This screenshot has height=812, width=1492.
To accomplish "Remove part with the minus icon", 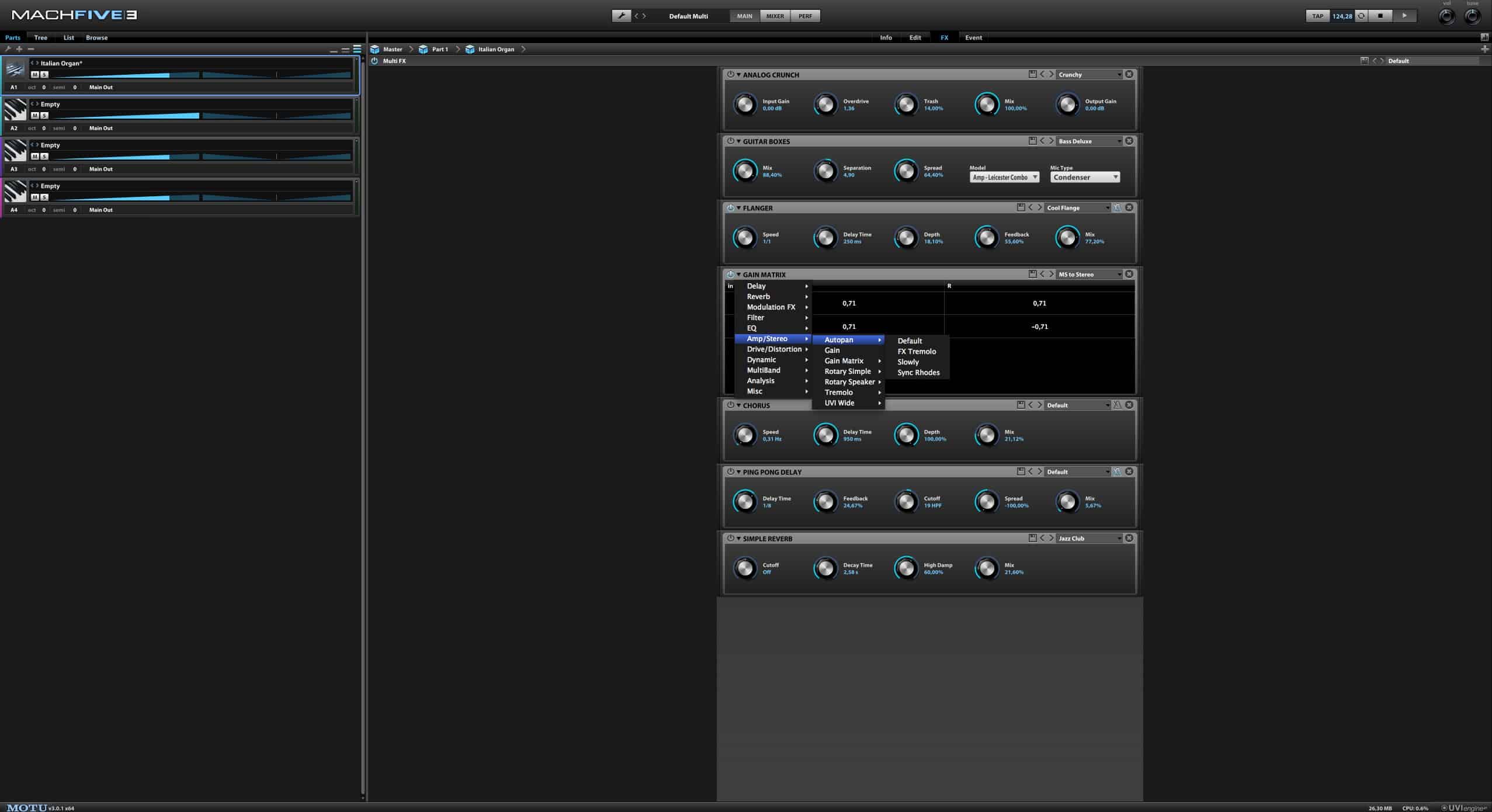I will pyautogui.click(x=31, y=49).
